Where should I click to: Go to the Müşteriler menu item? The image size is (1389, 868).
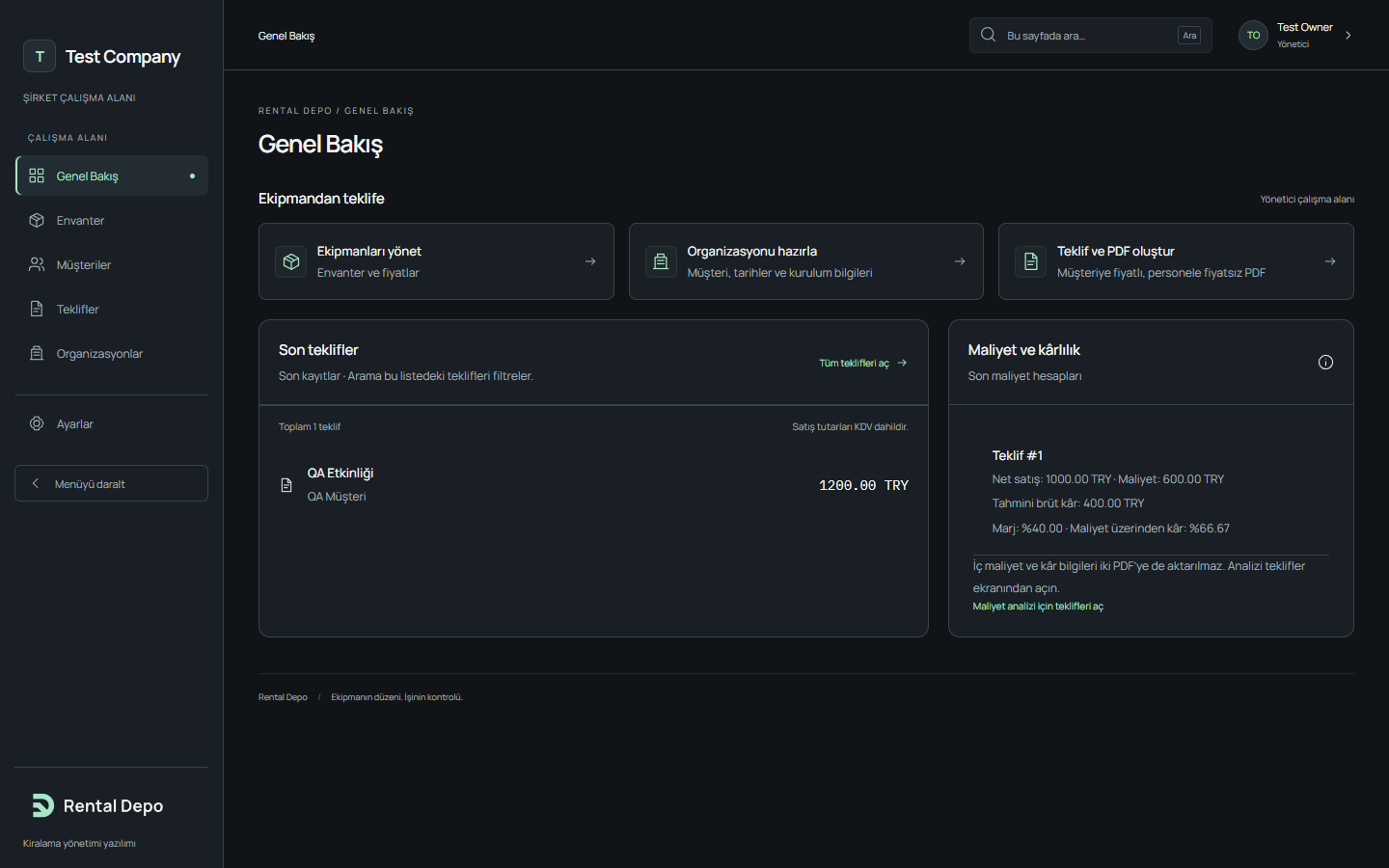pos(112,264)
